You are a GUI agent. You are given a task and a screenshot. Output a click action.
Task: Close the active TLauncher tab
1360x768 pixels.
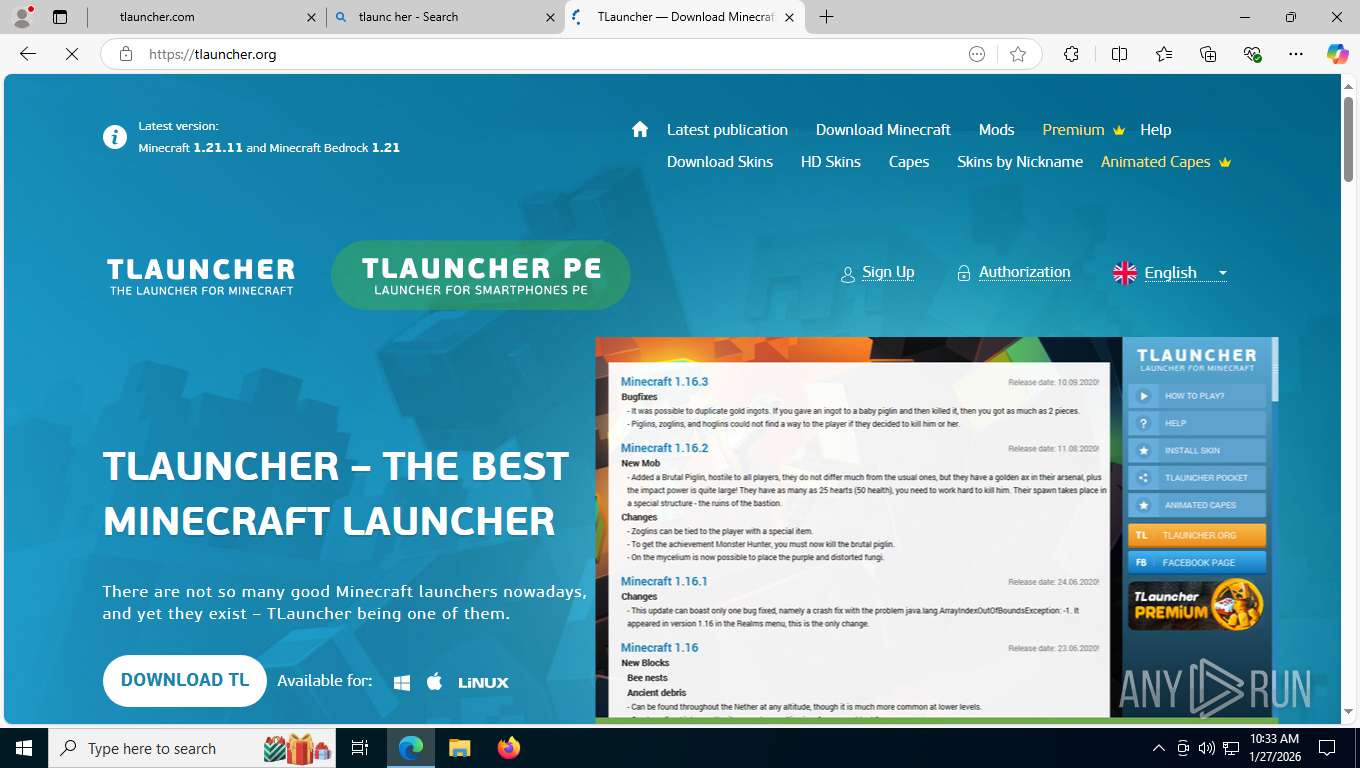790,17
